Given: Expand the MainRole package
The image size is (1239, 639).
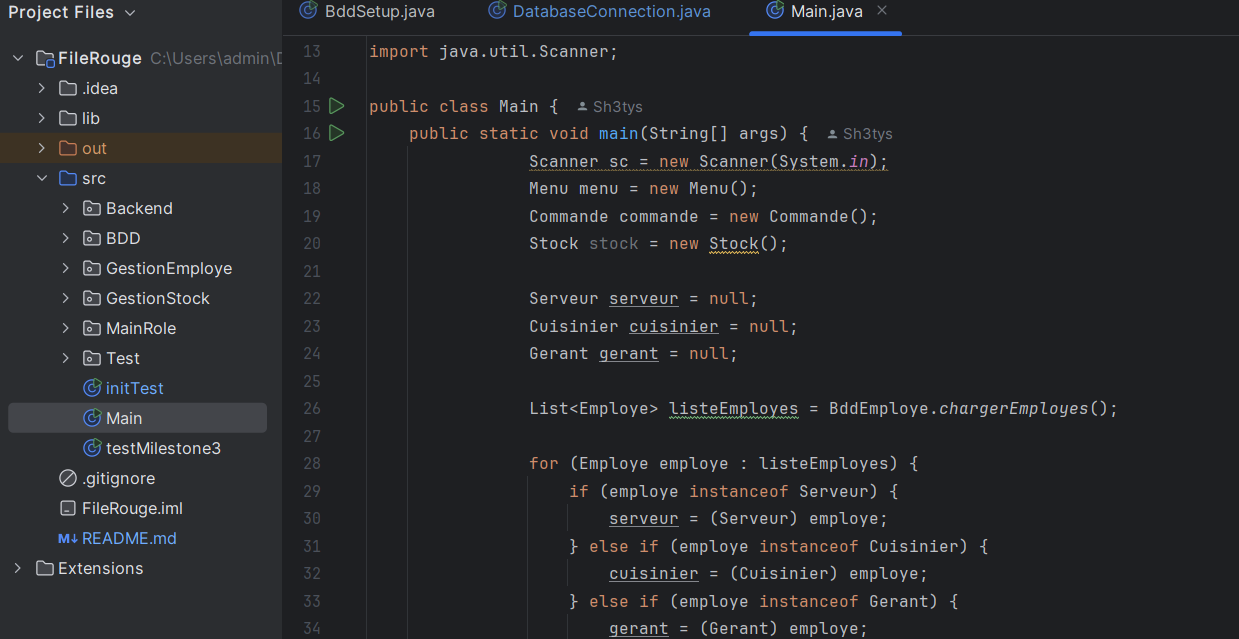Looking at the screenshot, I should [65, 328].
